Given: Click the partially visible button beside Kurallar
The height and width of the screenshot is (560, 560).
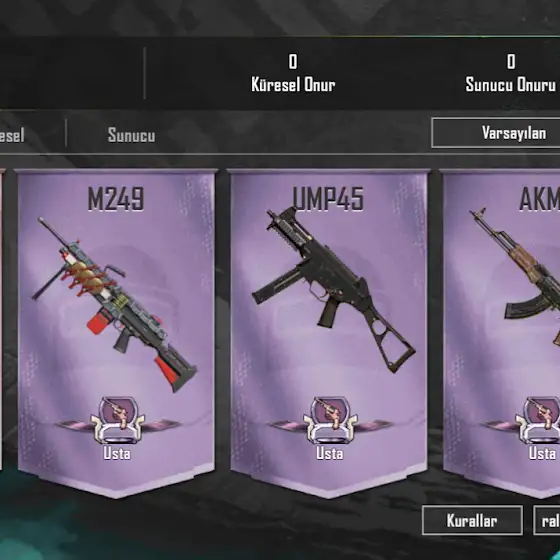Looking at the screenshot, I should coord(547,520).
